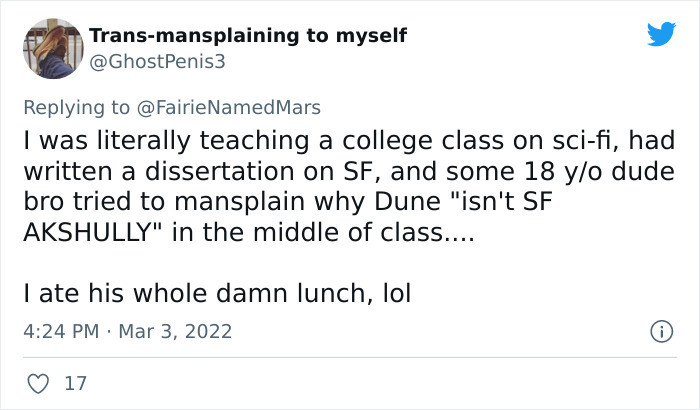Open the author's profile avatar
700x410 pixels.
click(51, 48)
